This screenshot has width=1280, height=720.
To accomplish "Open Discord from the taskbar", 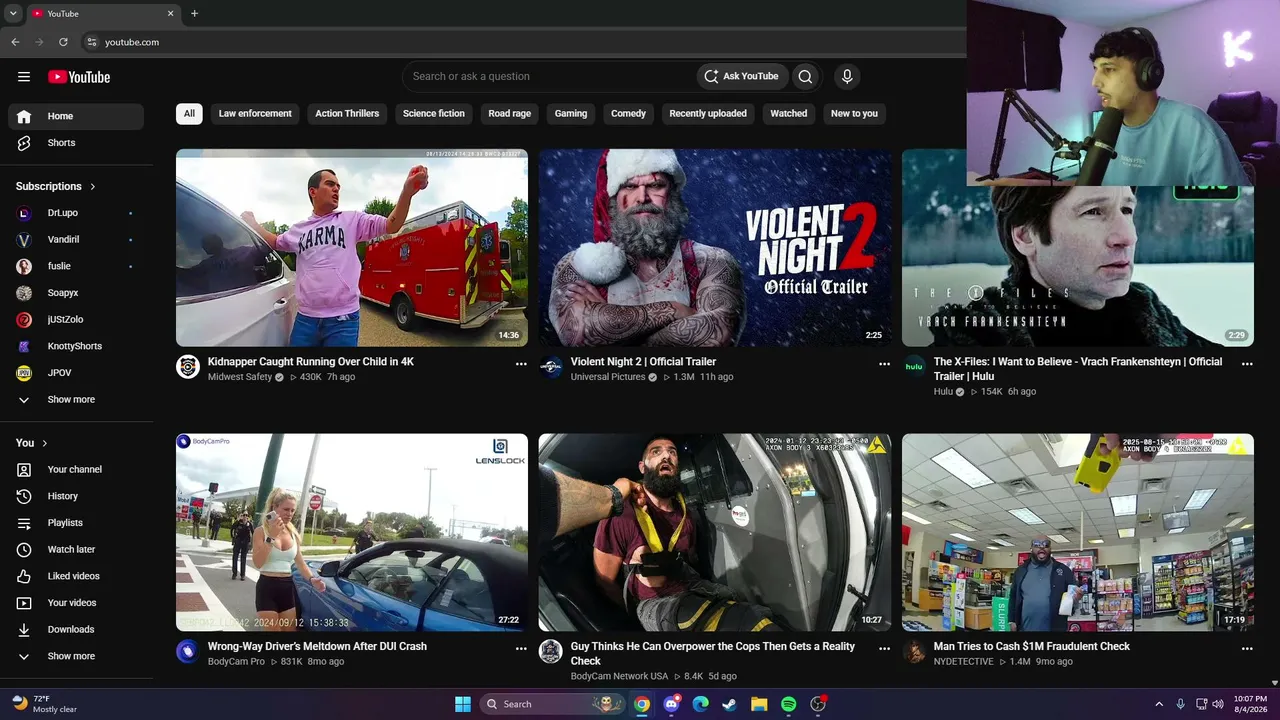I will (671, 704).
